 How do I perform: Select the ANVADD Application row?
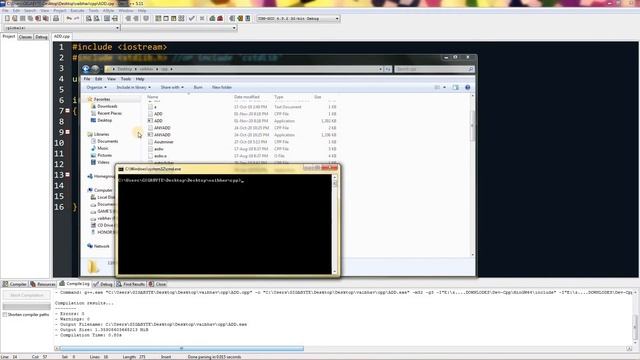tap(242, 135)
